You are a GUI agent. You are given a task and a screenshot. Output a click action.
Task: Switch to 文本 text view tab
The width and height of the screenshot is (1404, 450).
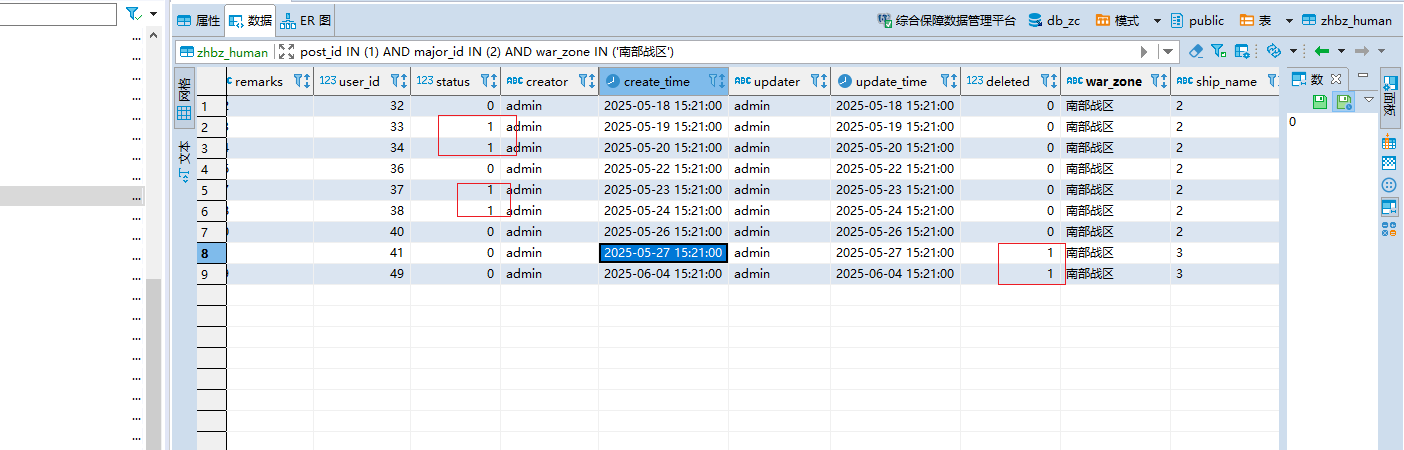(x=184, y=160)
